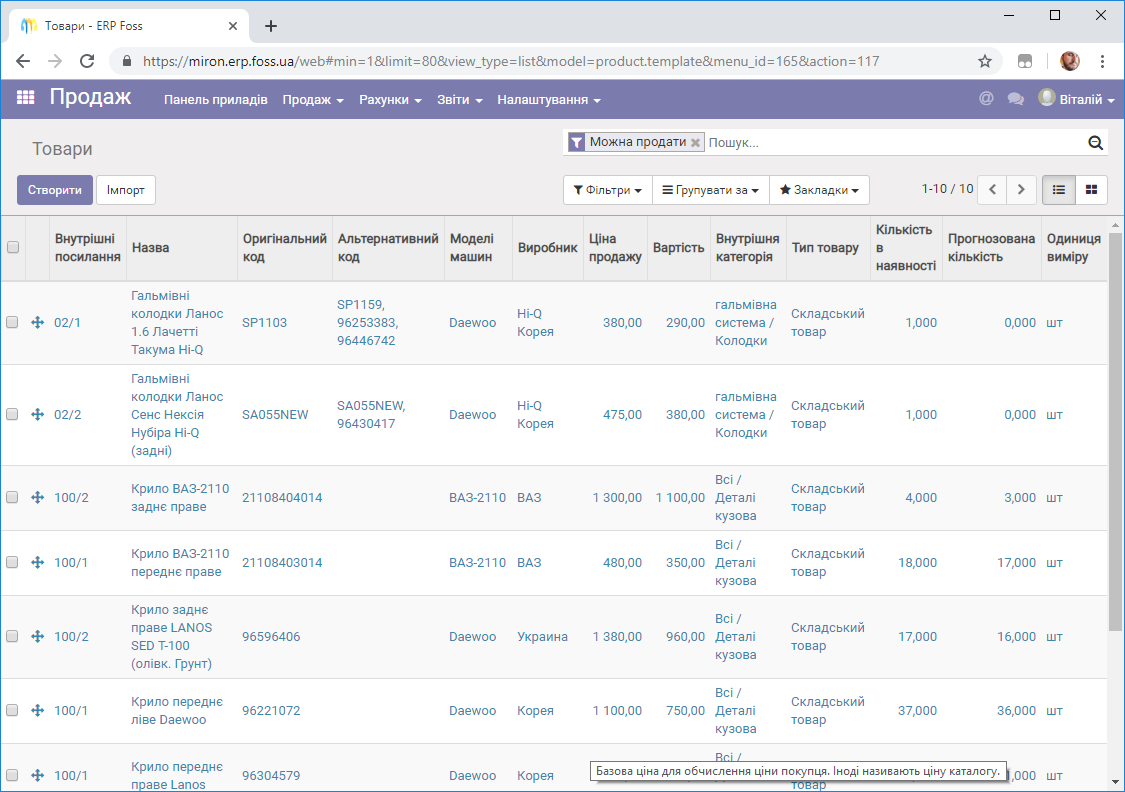Click the 'Імпорт' button

tap(126, 190)
